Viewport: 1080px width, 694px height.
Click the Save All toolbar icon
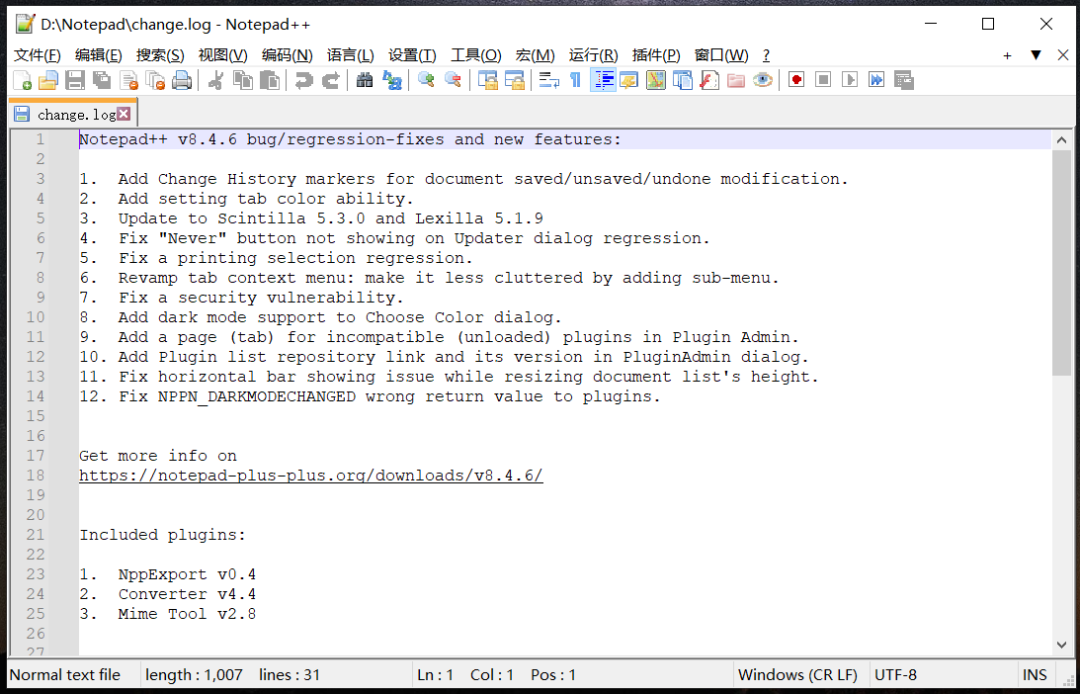103,79
